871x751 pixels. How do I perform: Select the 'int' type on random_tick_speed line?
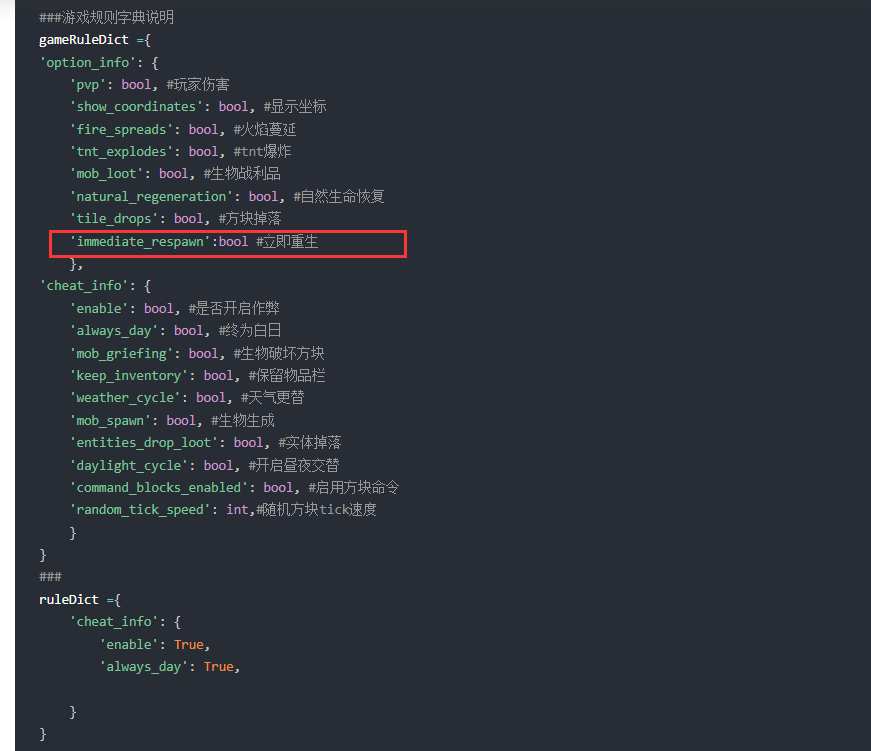point(237,510)
